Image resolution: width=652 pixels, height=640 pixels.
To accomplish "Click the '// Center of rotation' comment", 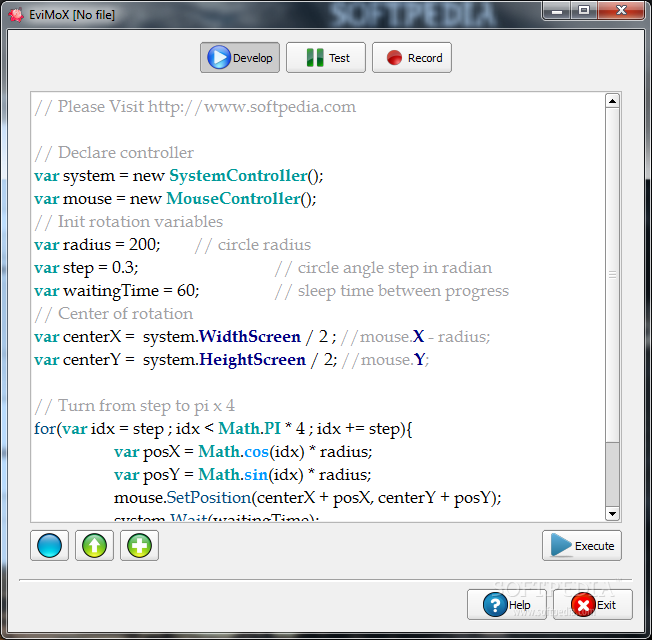I will point(114,314).
